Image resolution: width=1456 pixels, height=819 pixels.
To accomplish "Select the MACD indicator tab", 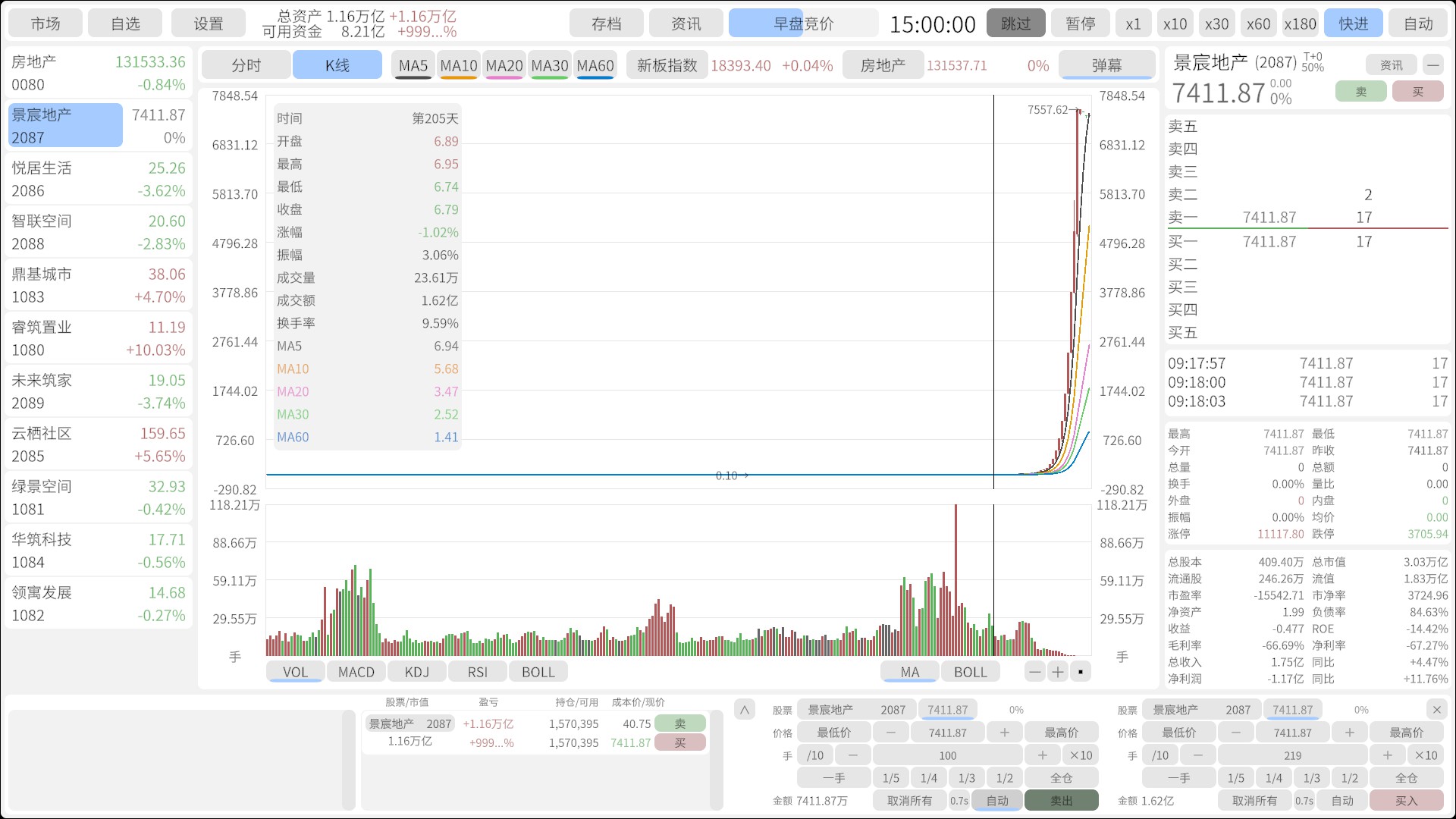I will [356, 672].
